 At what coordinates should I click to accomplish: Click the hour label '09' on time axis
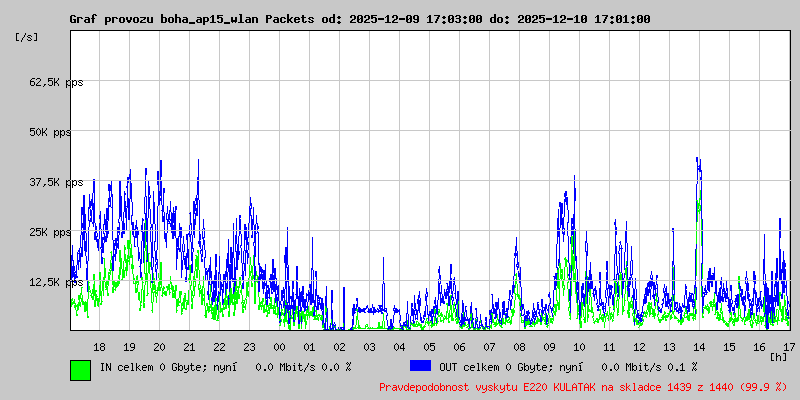pos(549,347)
